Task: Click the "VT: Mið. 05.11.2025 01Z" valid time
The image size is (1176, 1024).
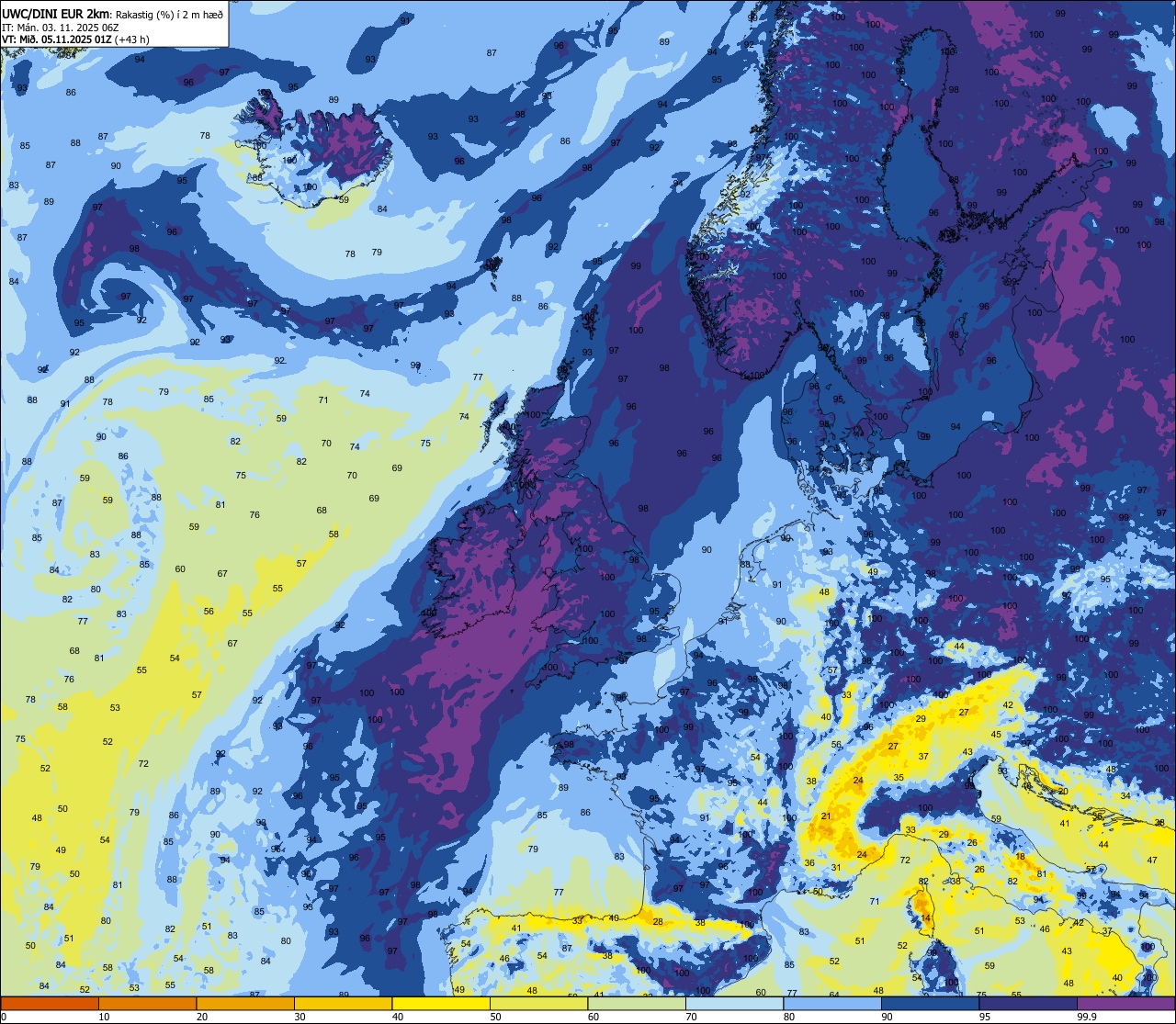Action: (59, 39)
